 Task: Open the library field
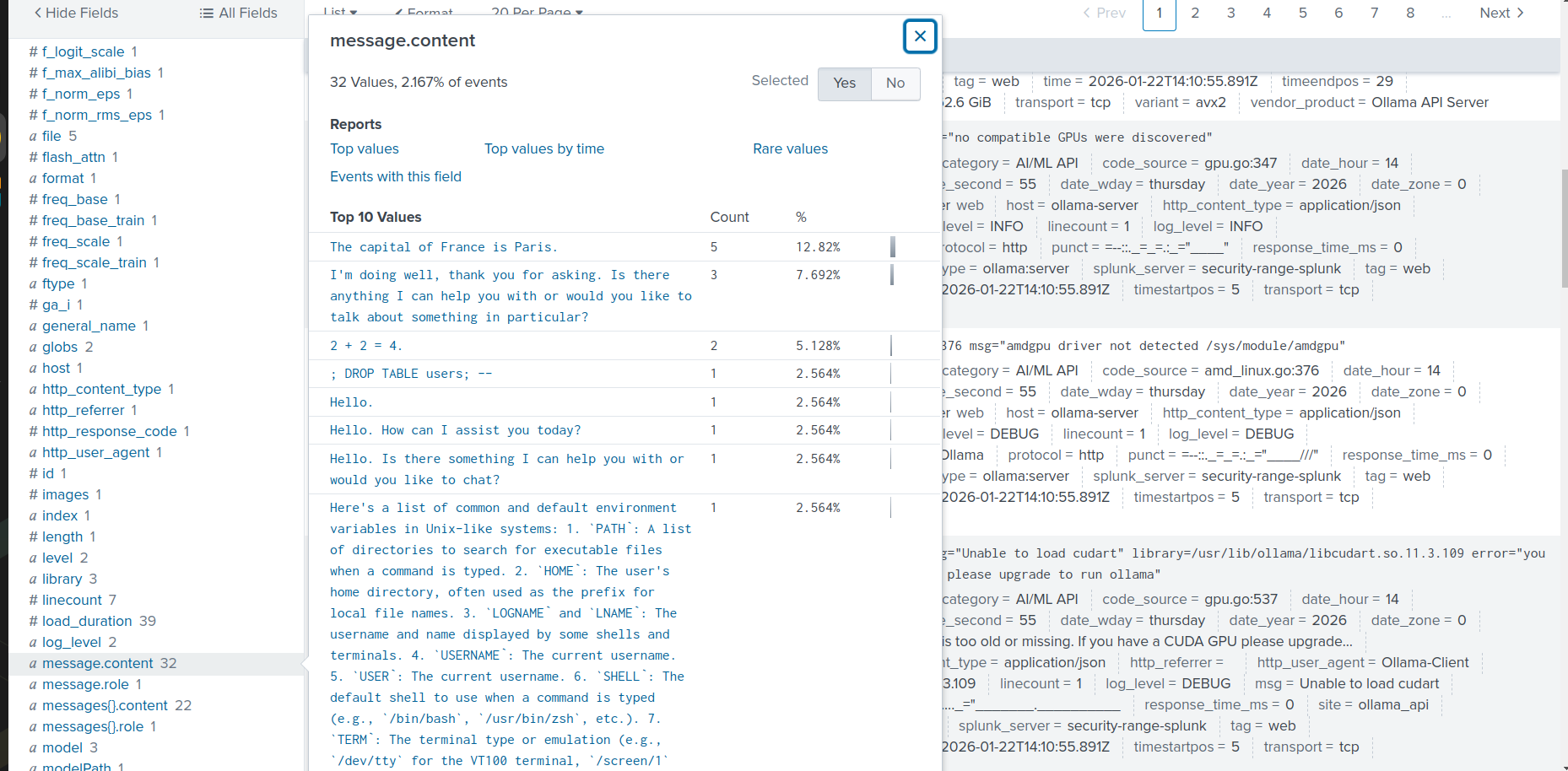click(62, 579)
